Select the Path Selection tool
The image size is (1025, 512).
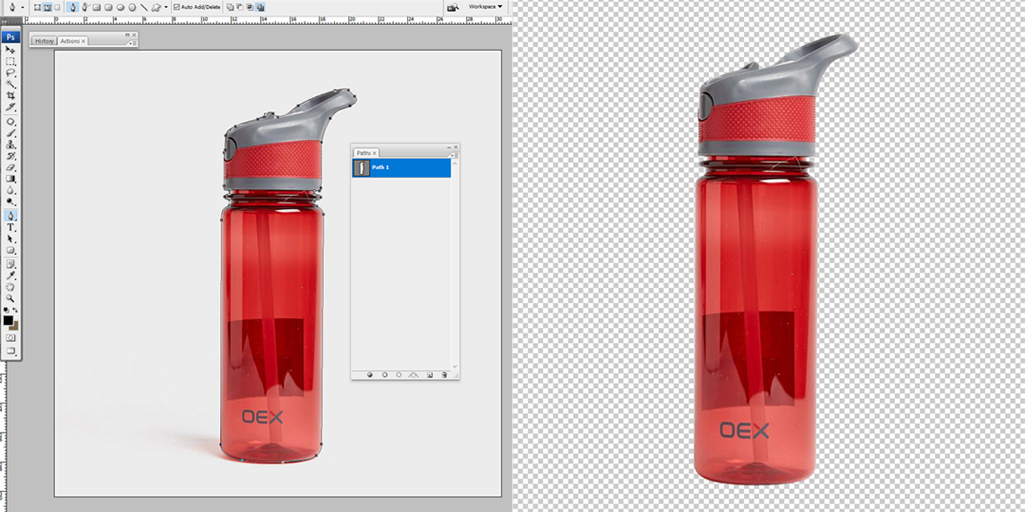coord(10,239)
